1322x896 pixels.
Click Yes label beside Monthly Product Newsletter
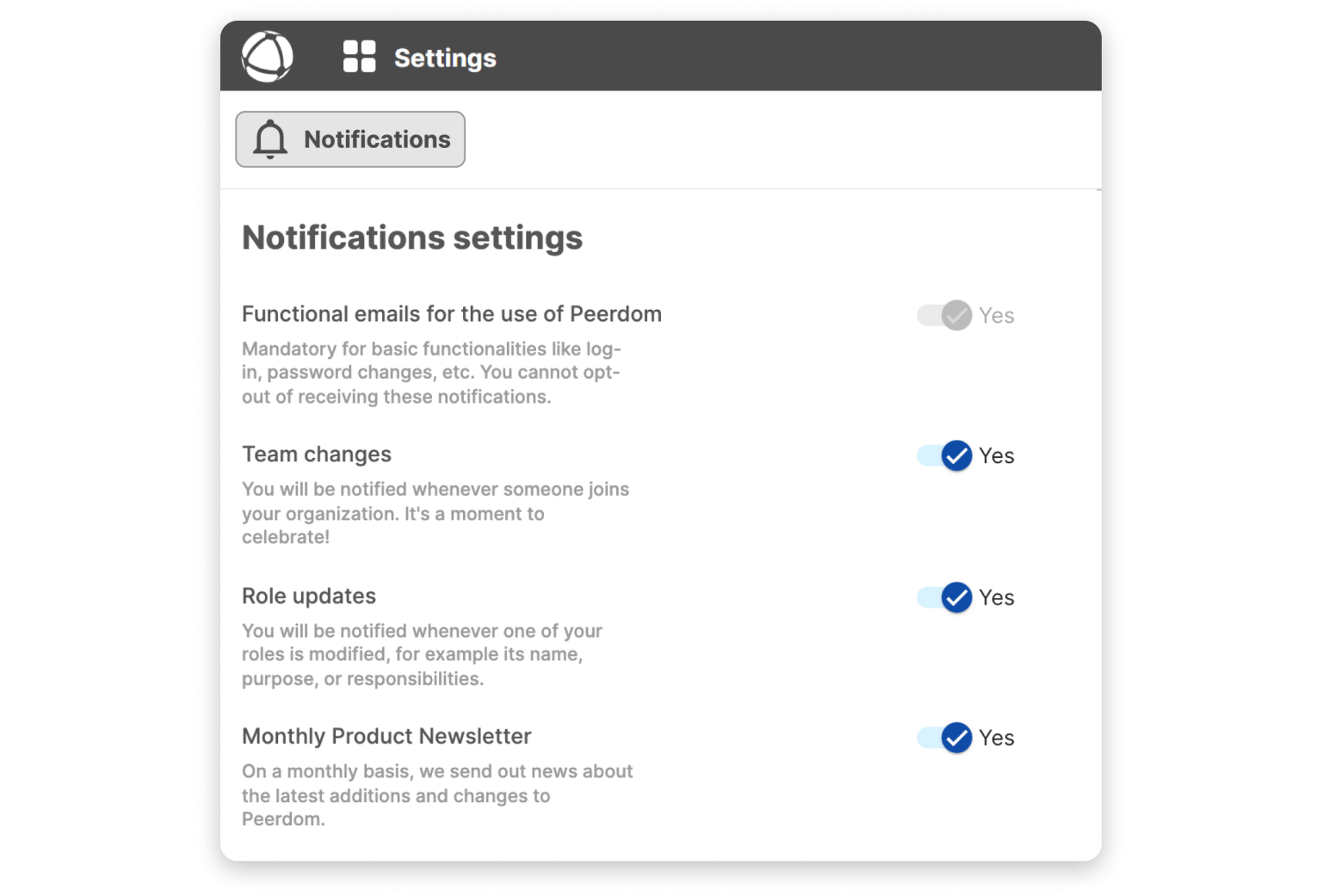997,738
